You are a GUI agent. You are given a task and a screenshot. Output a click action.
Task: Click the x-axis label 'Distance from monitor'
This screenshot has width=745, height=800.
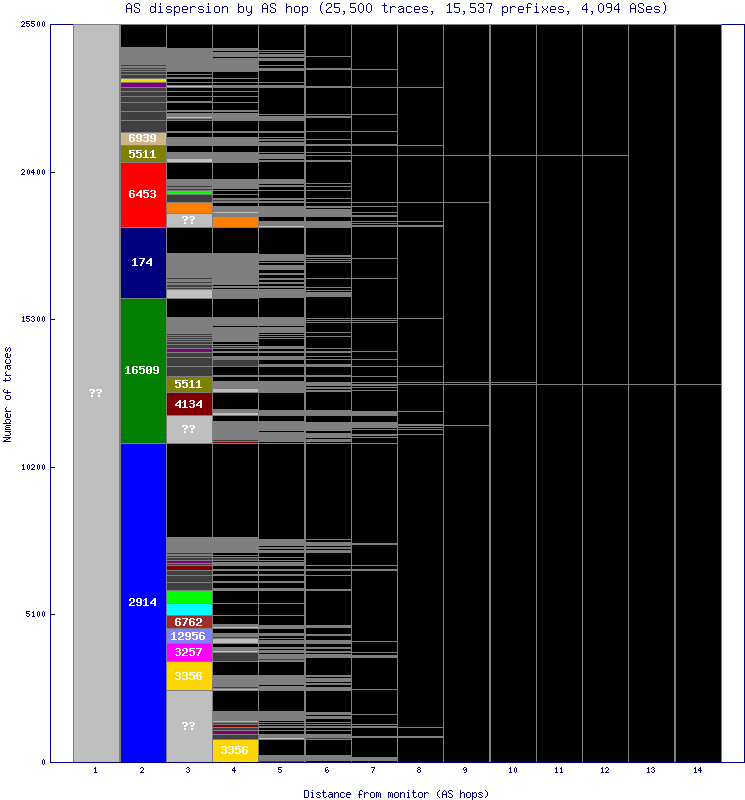click(x=396, y=793)
